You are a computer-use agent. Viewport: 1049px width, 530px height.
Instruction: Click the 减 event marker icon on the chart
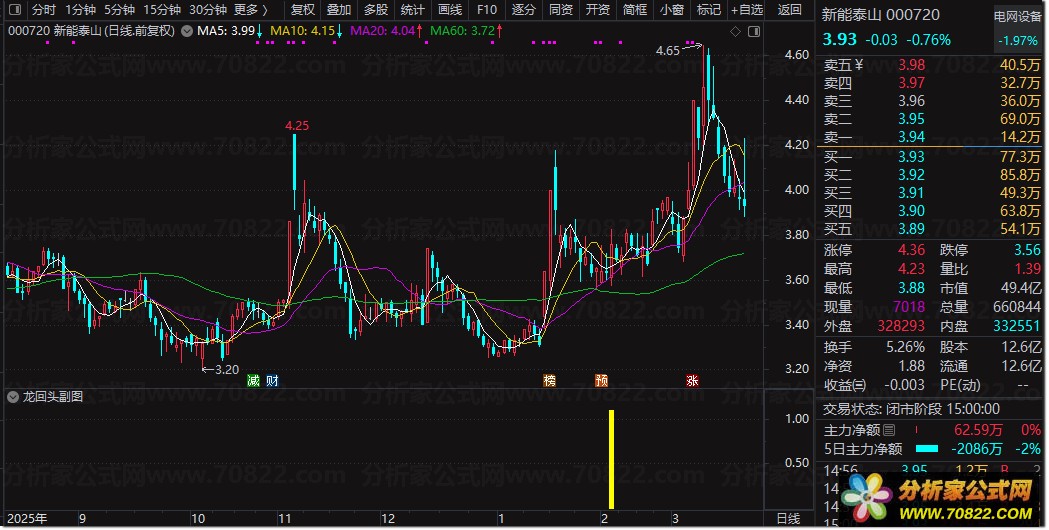[x=253, y=381]
